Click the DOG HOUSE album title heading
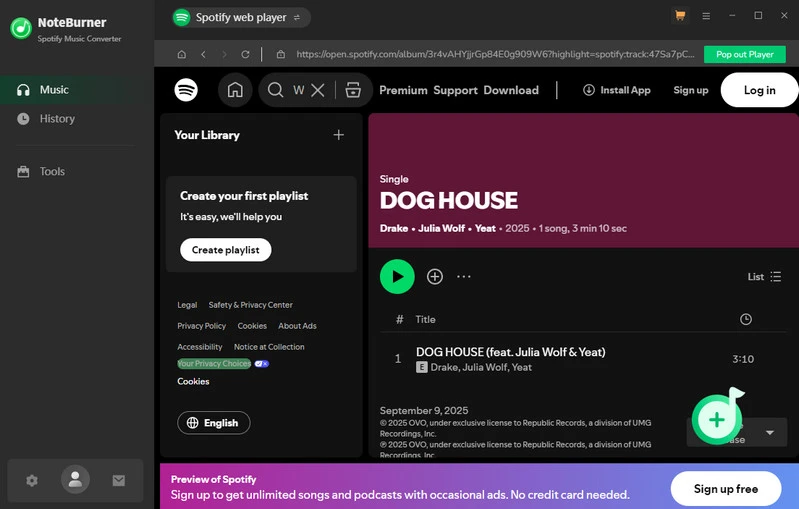 [448, 200]
